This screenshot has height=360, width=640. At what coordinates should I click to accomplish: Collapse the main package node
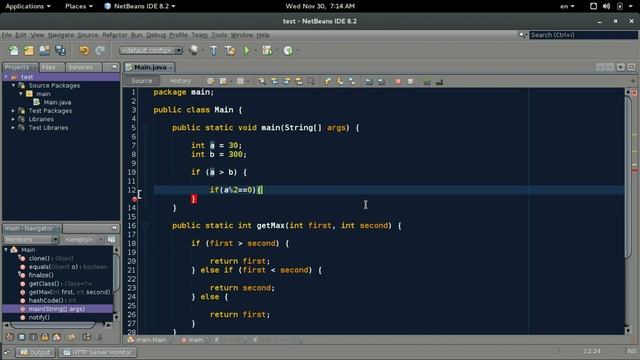(x=21, y=94)
